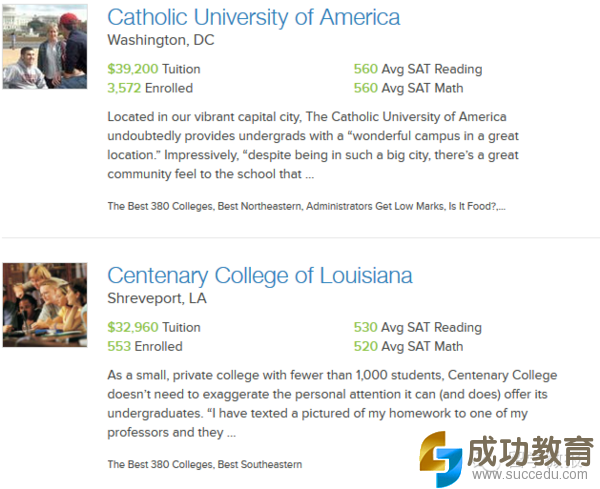
Task: Open the Catholic University of America title link
Action: [x=253, y=17]
